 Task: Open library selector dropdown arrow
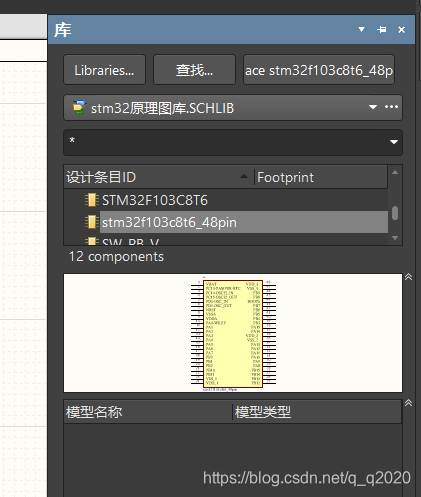(x=373, y=107)
